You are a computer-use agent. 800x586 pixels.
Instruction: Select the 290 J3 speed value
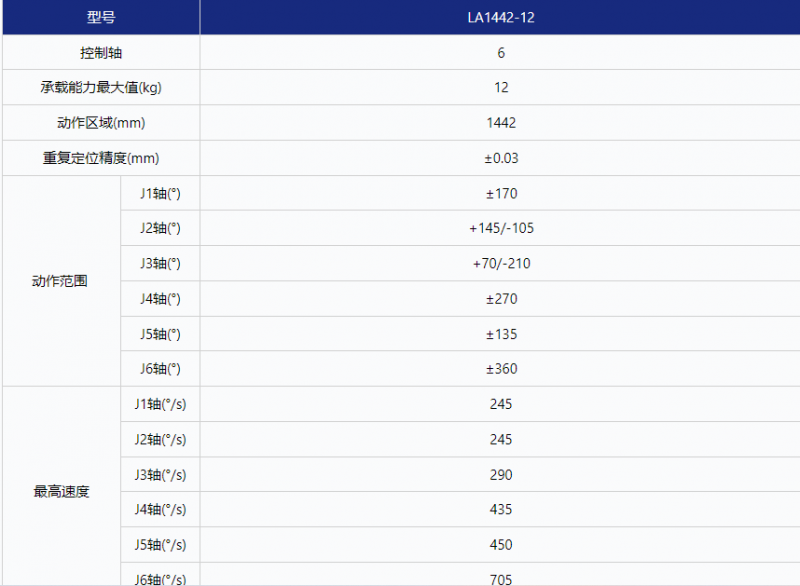(x=501, y=475)
